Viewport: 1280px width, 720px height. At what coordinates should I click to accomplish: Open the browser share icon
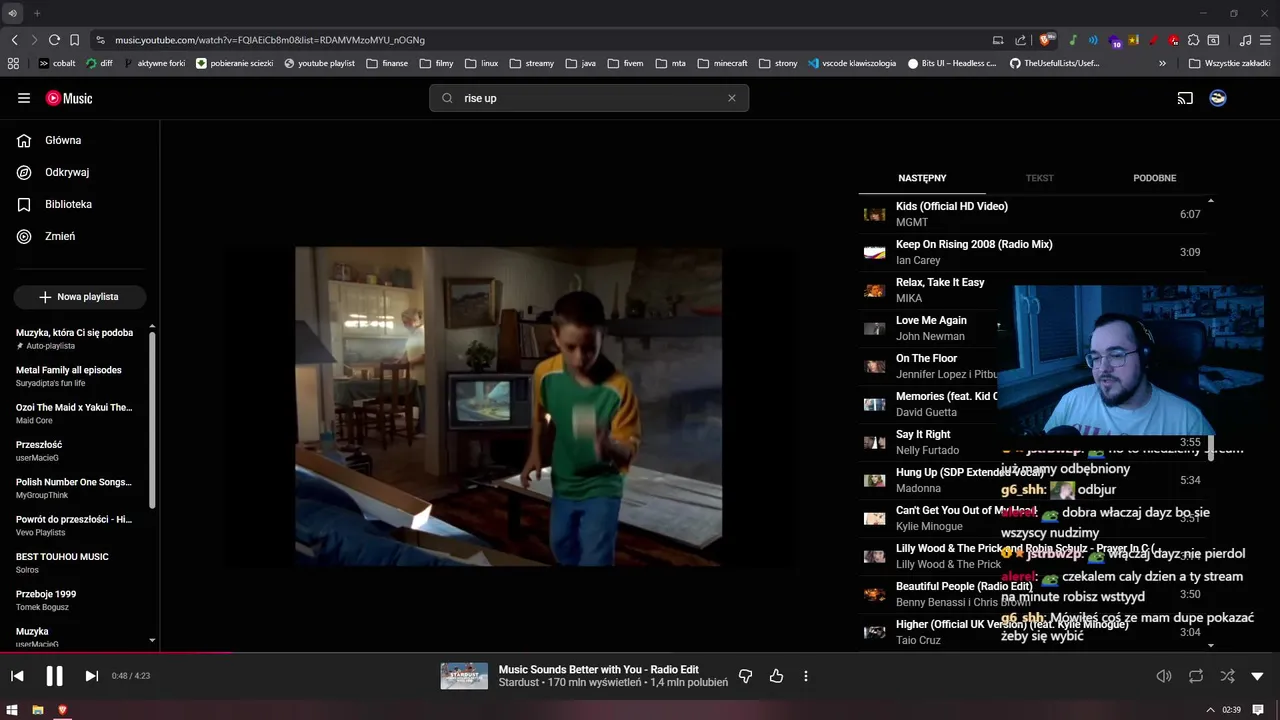1020,40
